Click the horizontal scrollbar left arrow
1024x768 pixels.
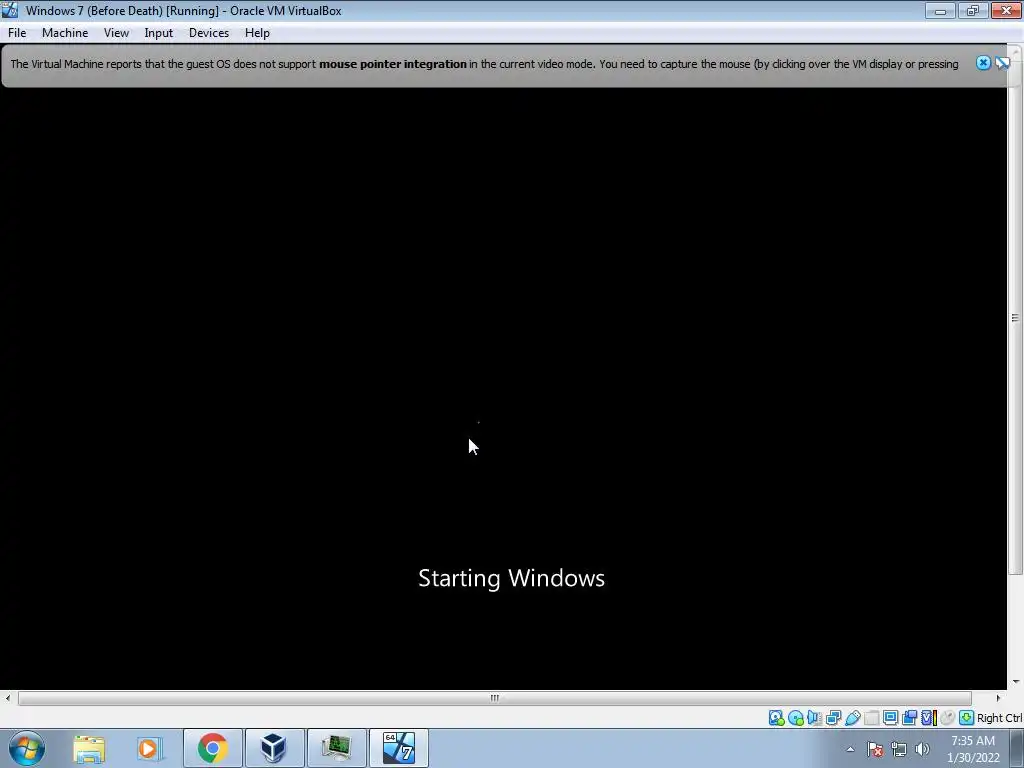(x=8, y=698)
